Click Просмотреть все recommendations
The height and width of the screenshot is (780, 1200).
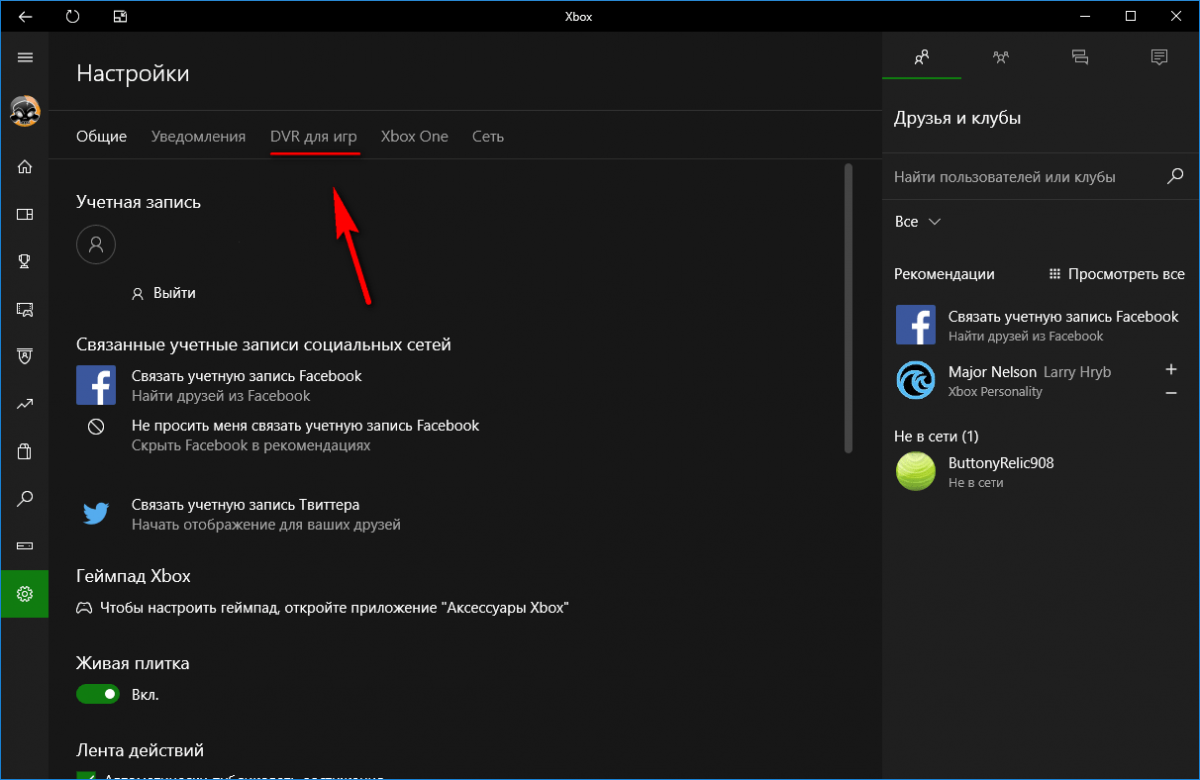coord(1117,274)
